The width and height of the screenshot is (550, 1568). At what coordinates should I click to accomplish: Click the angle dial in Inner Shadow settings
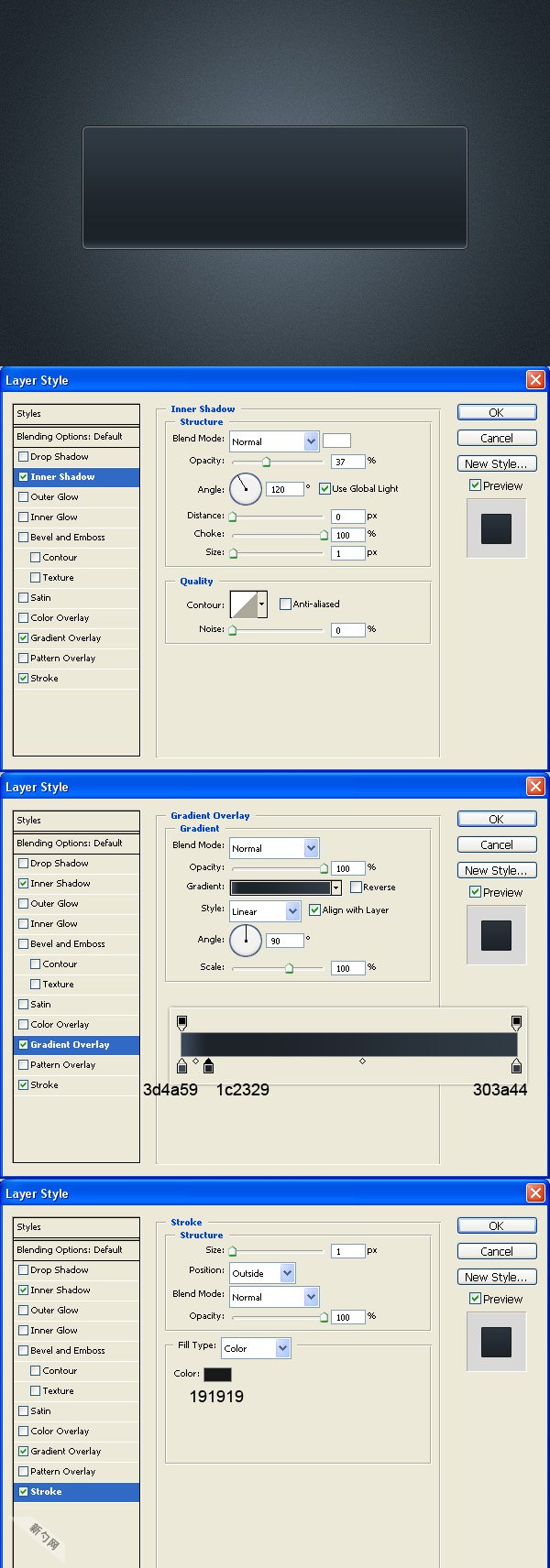[246, 488]
